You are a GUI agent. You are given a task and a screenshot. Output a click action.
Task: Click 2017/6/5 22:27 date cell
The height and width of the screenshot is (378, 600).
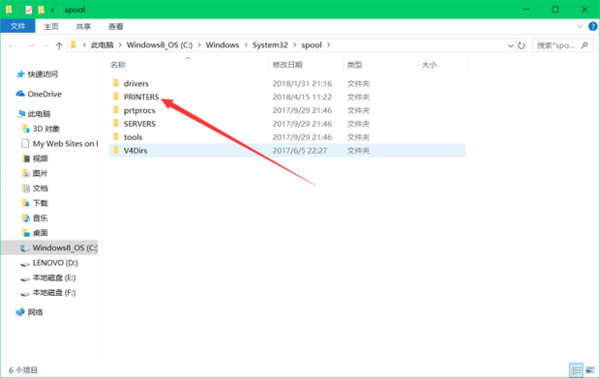pyautogui.click(x=300, y=150)
